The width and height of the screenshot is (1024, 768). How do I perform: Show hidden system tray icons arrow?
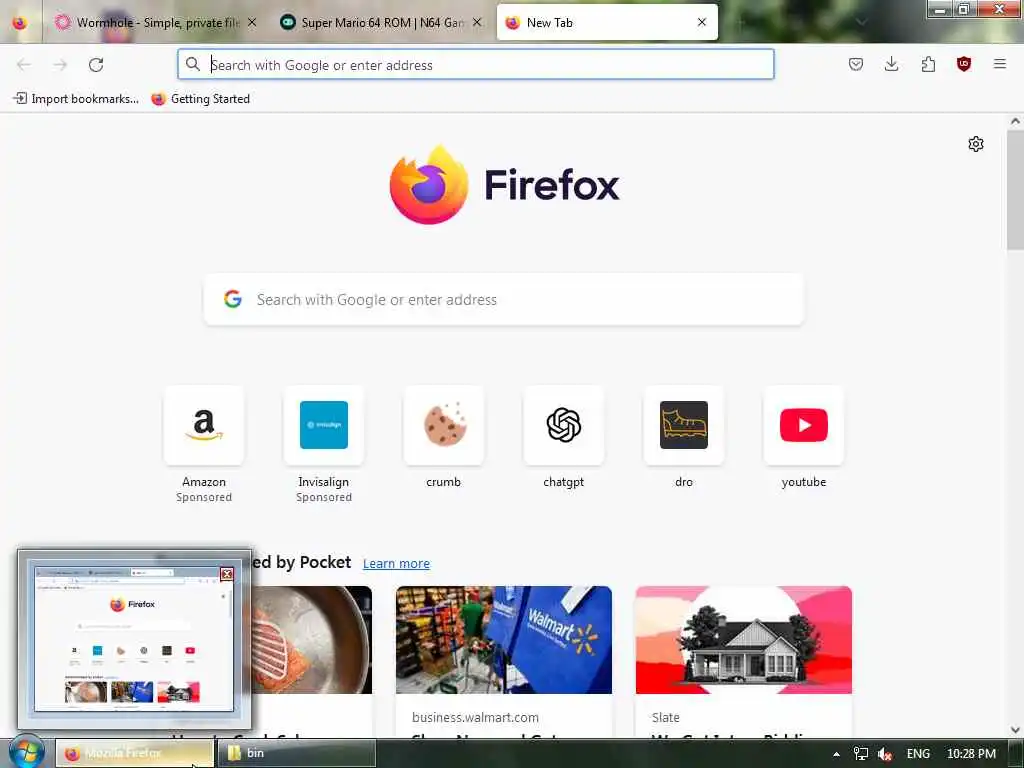[x=836, y=754]
